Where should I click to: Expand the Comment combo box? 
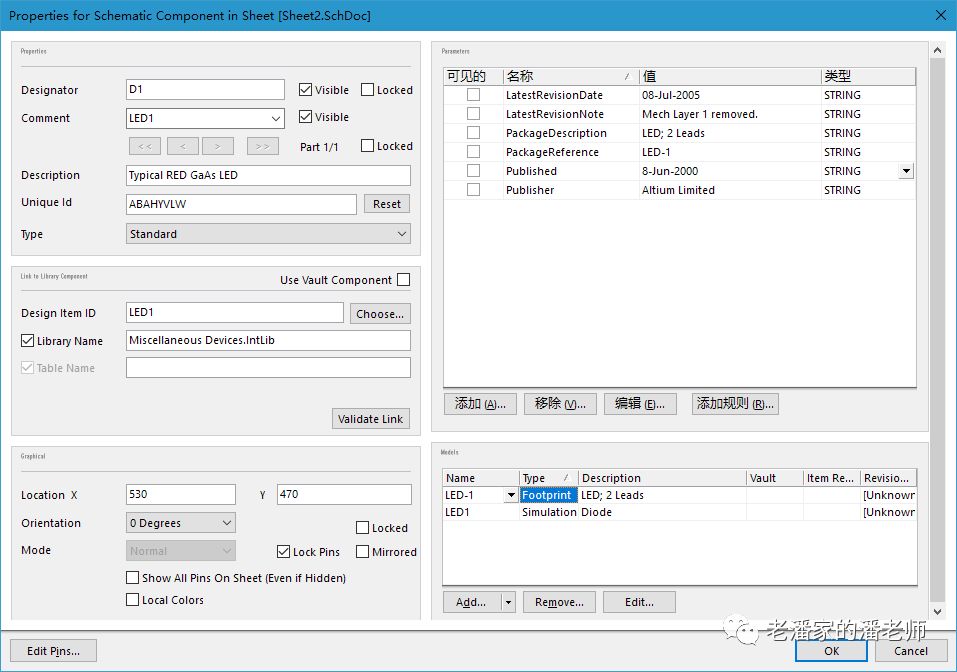[x=276, y=118]
